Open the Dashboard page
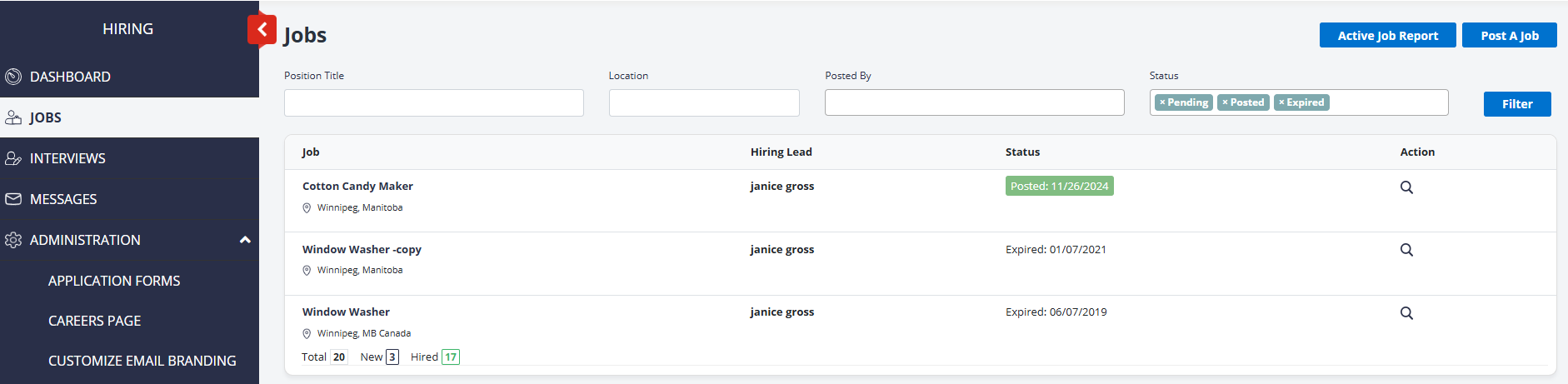1568x384 pixels. (x=70, y=77)
